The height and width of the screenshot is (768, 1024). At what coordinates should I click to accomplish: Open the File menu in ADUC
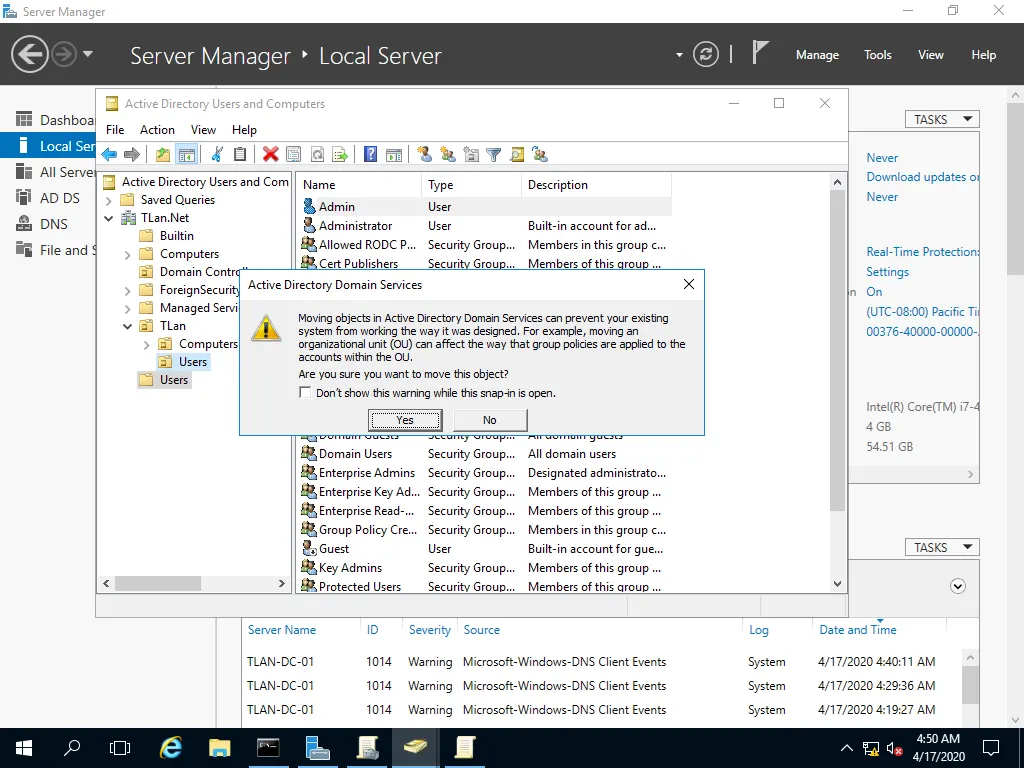pos(115,129)
